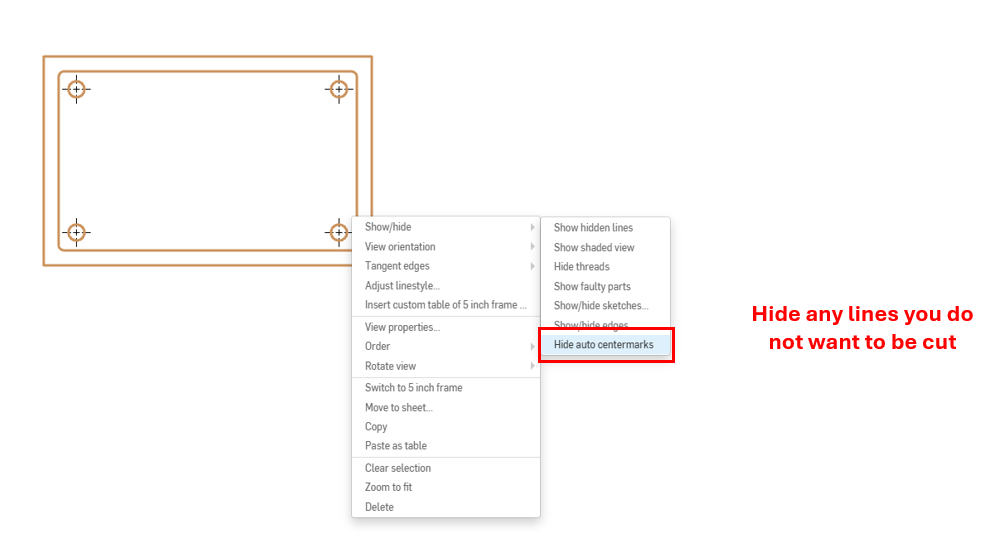Expand the View orientation submenu
This screenshot has width=1002, height=557.
coord(400,247)
